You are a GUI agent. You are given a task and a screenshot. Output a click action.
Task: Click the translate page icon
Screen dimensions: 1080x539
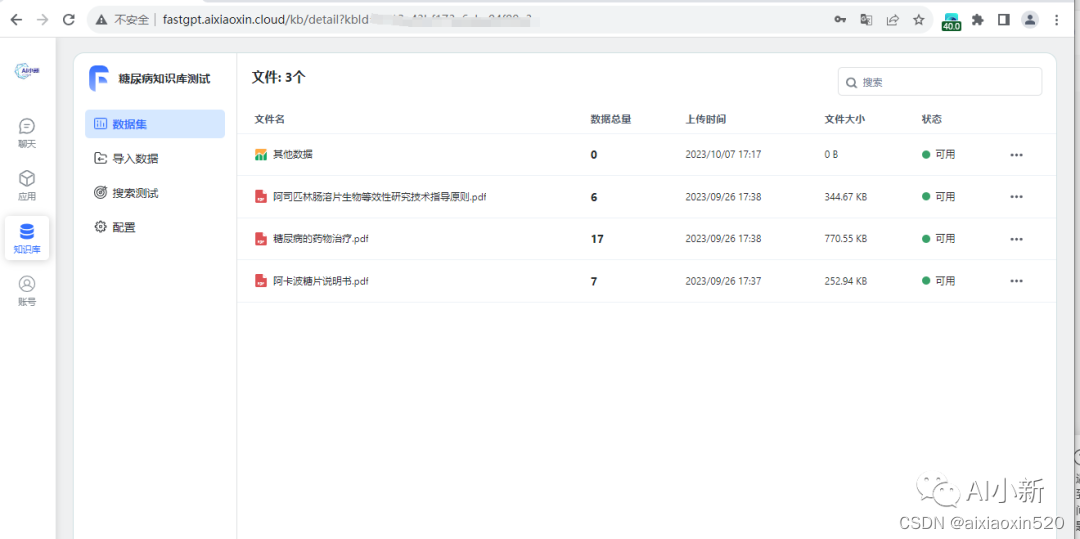click(x=866, y=20)
